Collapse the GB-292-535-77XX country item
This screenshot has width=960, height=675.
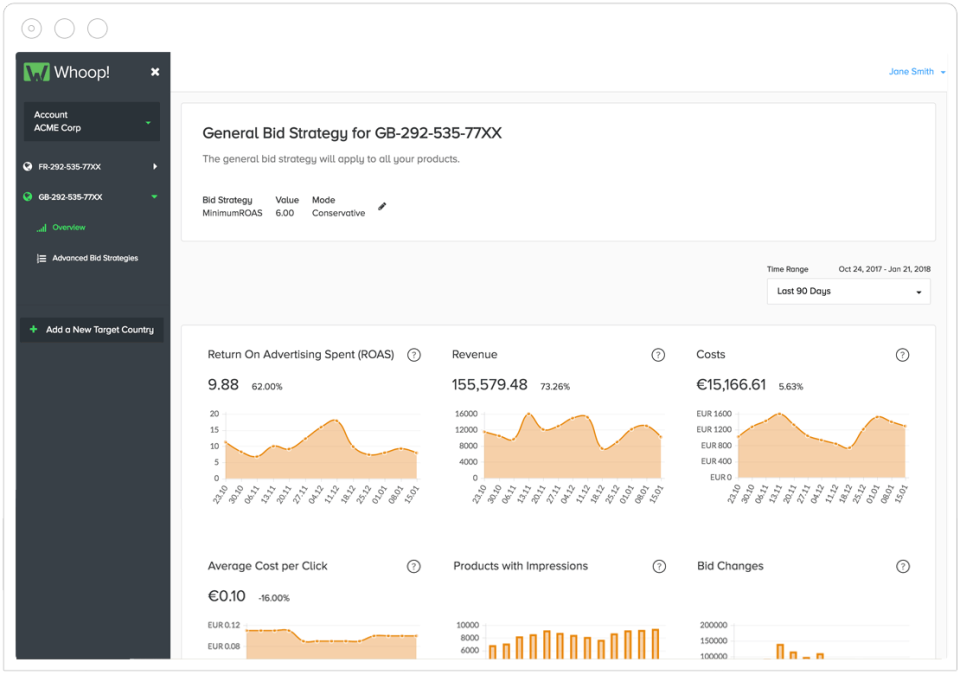point(154,197)
